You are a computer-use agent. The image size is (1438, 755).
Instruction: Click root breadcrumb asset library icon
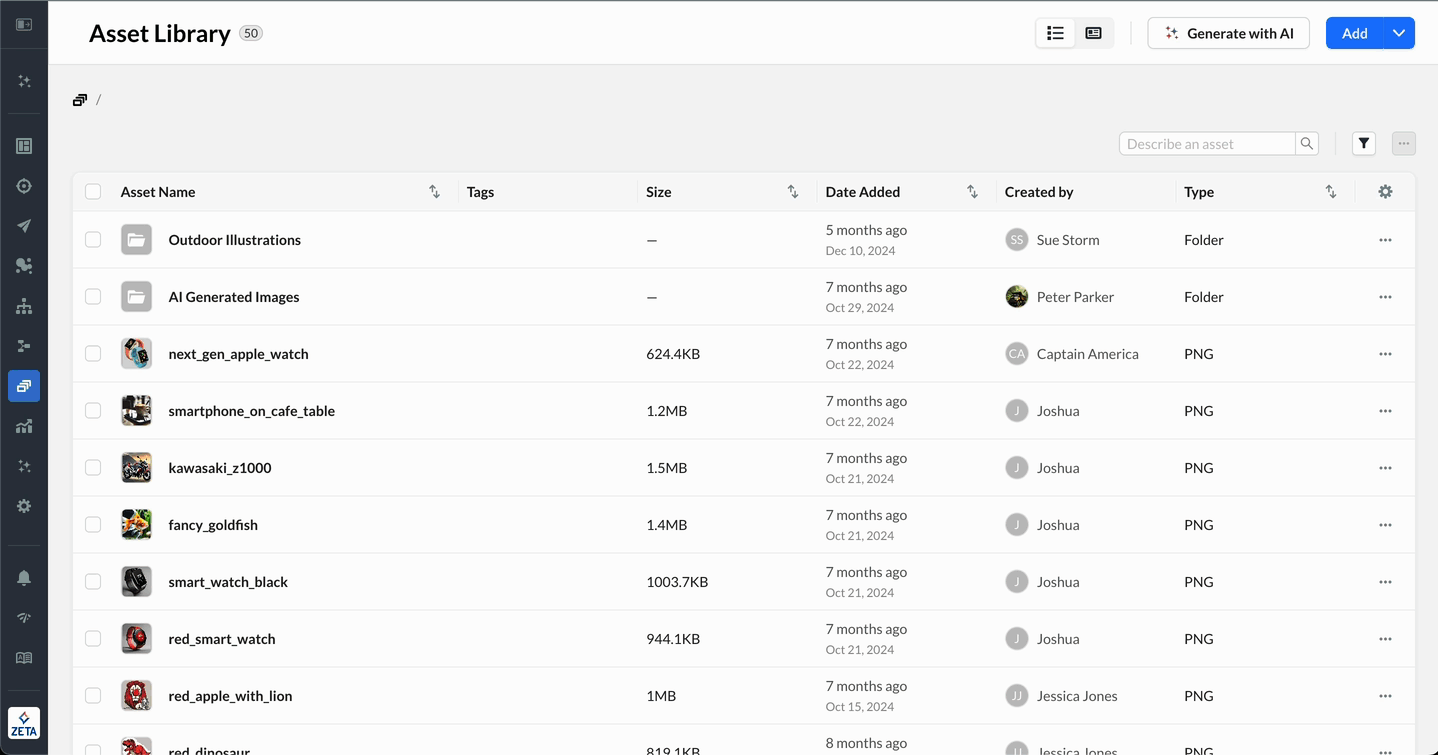(x=80, y=100)
